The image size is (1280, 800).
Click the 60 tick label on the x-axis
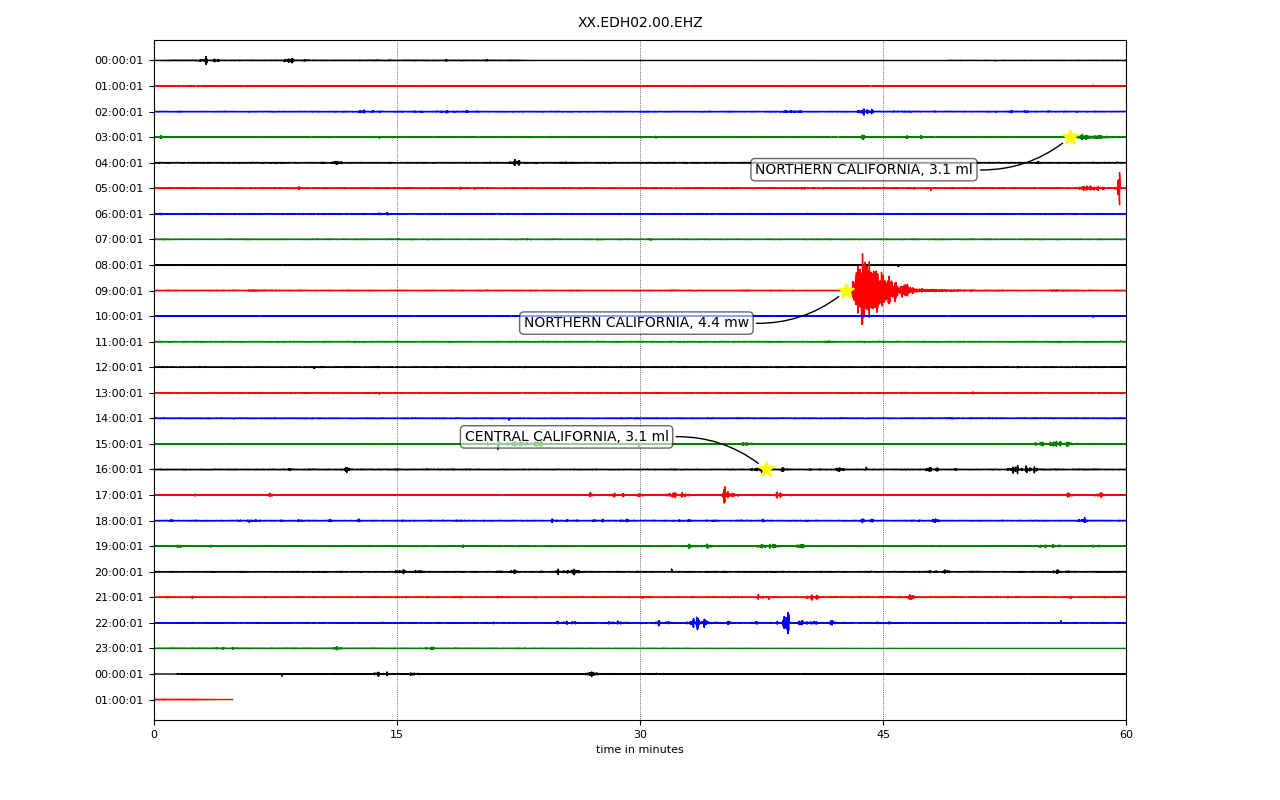1126,735
